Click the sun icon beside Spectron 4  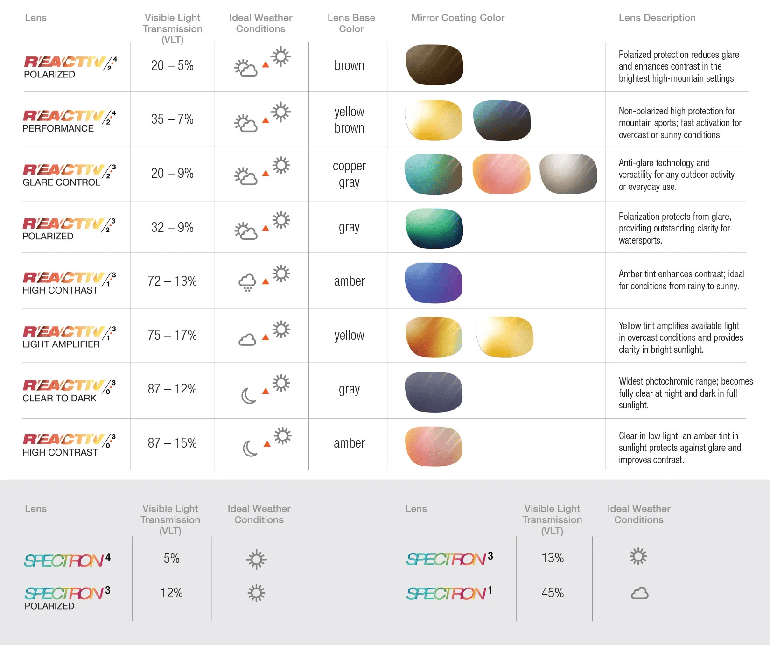pyautogui.click(x=256, y=560)
